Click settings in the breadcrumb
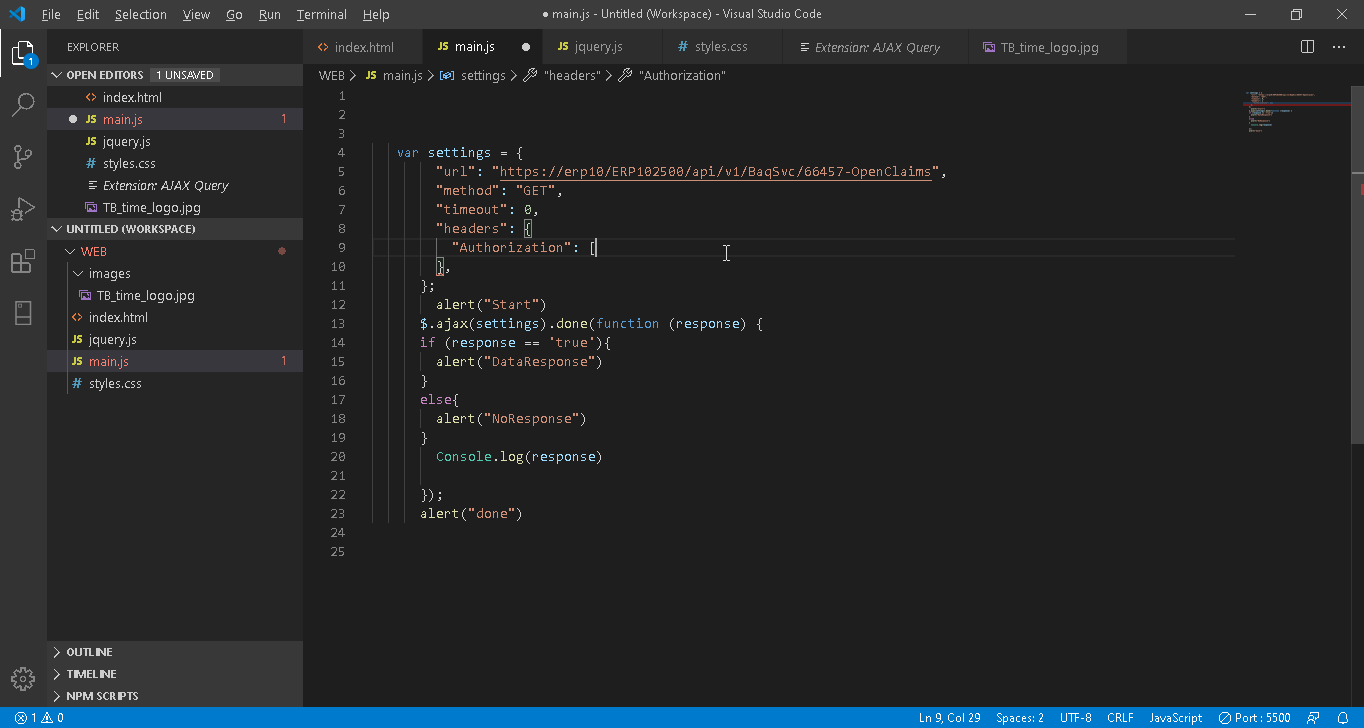This screenshot has height=728, width=1364. (x=483, y=76)
